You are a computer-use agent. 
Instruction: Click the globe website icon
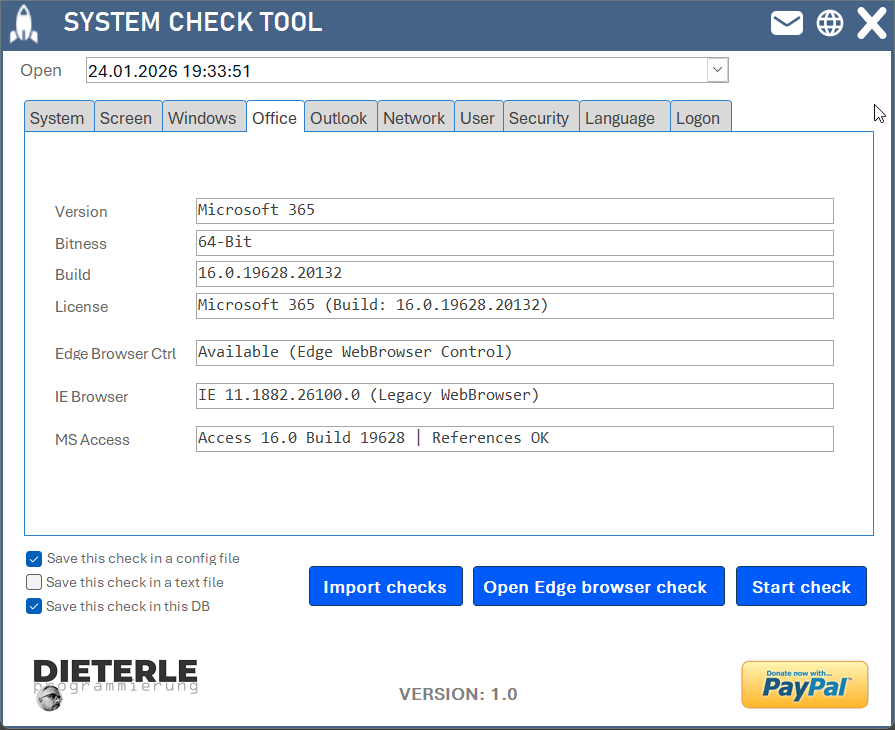tap(829, 23)
